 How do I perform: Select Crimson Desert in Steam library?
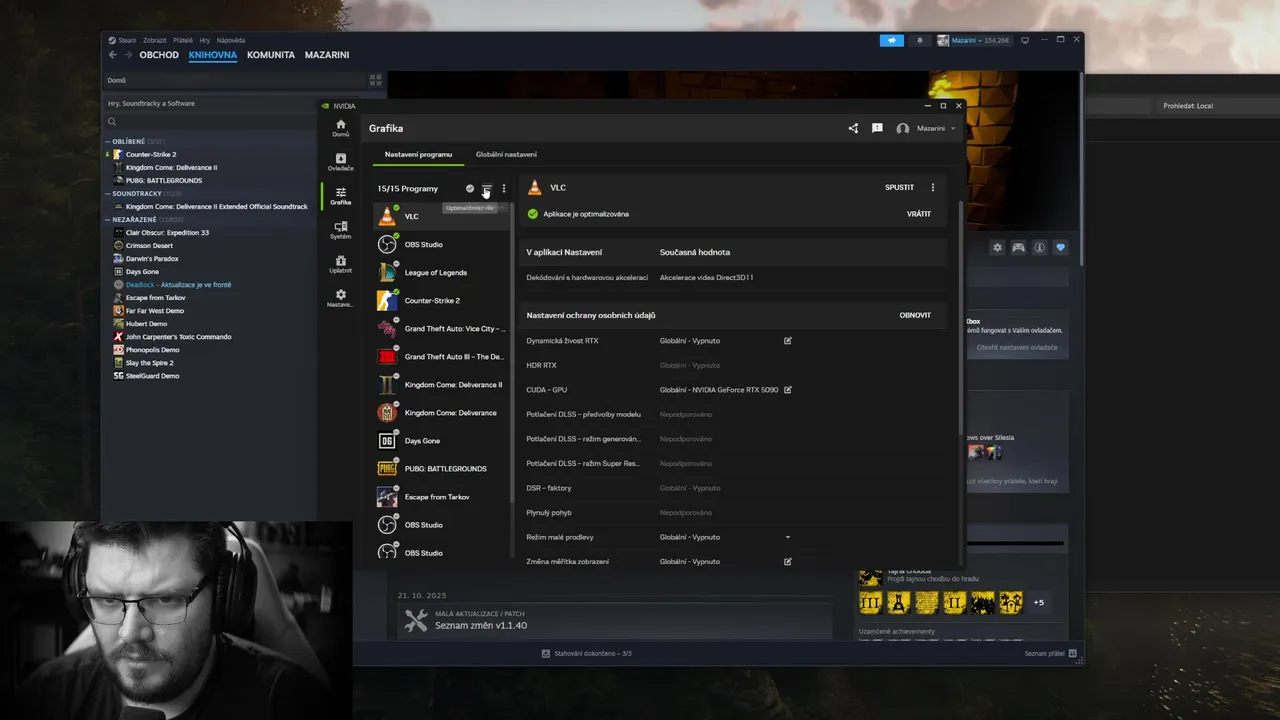149,245
